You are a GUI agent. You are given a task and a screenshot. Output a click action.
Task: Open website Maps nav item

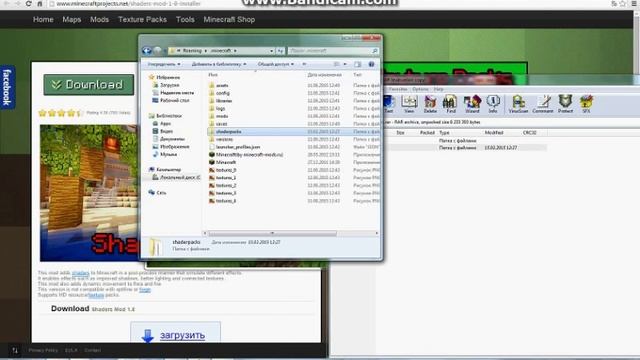click(72, 20)
